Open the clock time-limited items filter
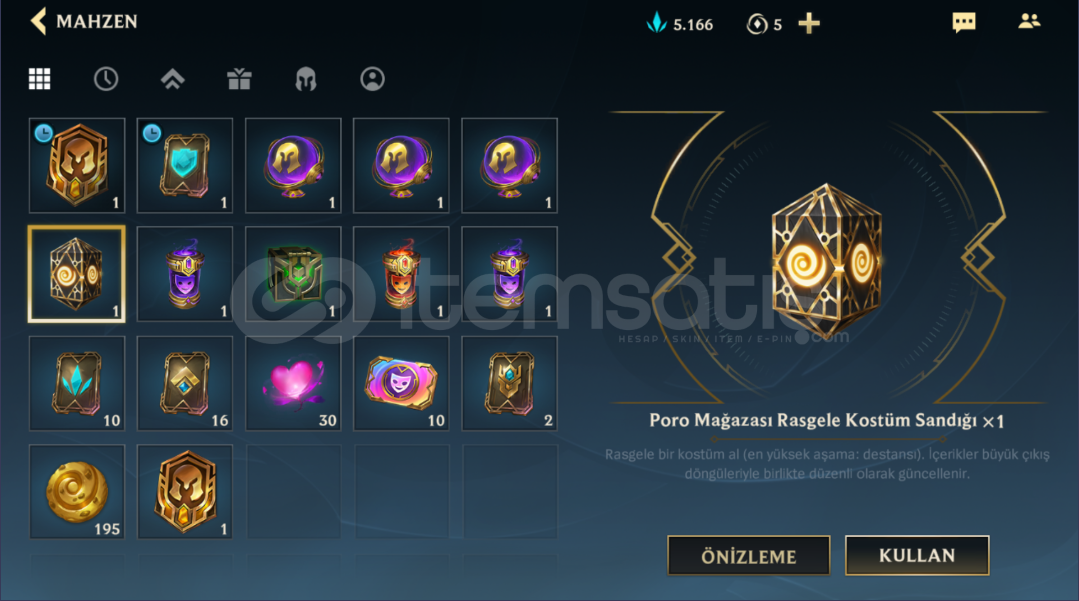This screenshot has height=601, width=1079. pyautogui.click(x=106, y=79)
